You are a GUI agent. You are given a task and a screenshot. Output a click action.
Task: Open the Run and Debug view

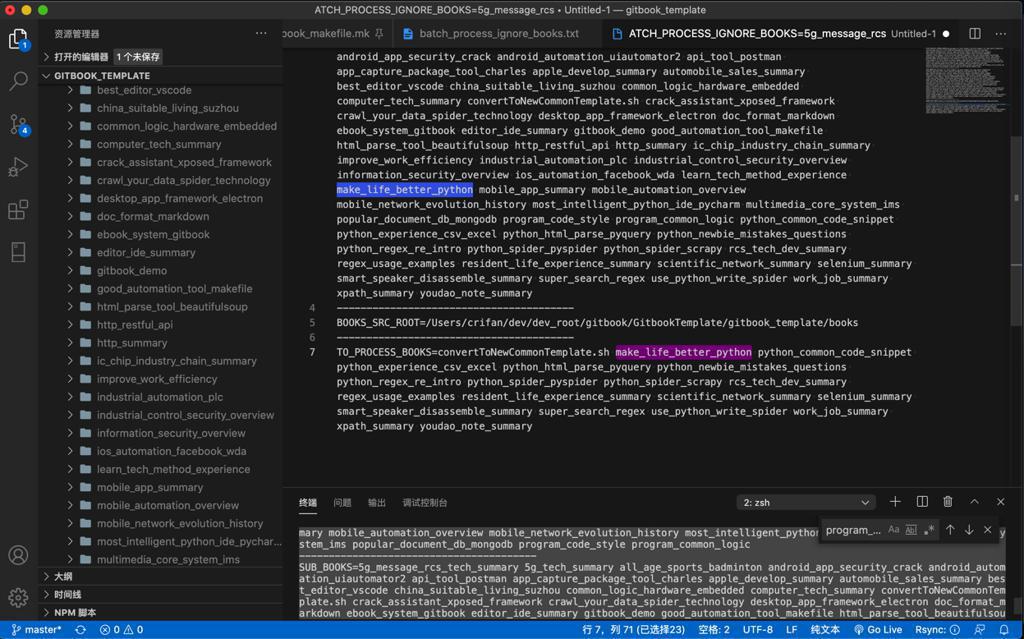18,167
